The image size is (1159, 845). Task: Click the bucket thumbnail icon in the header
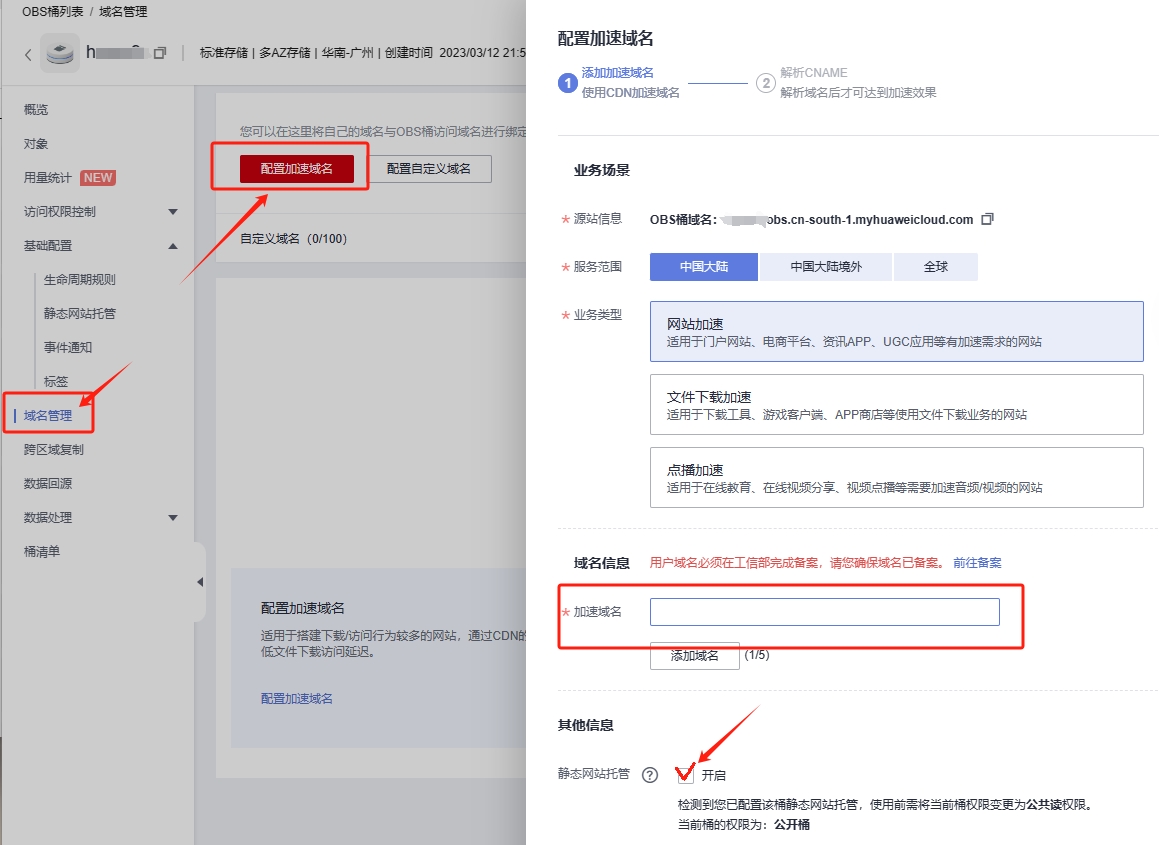pyautogui.click(x=60, y=54)
